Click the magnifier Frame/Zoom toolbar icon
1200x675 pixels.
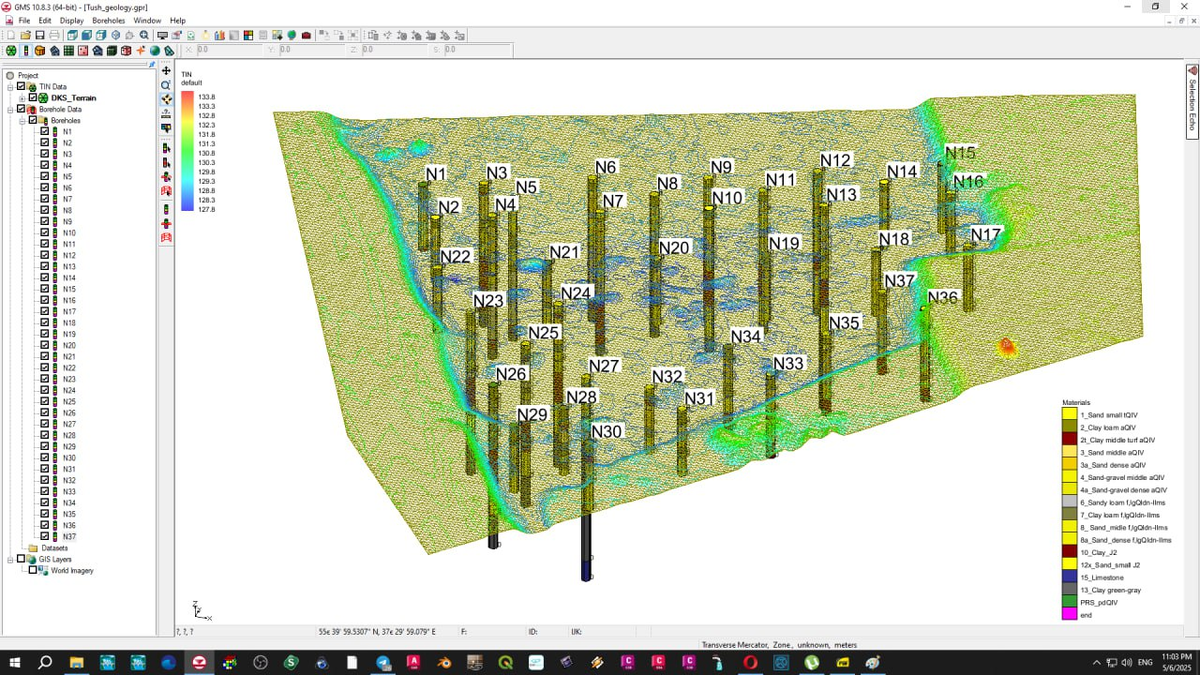[144, 35]
